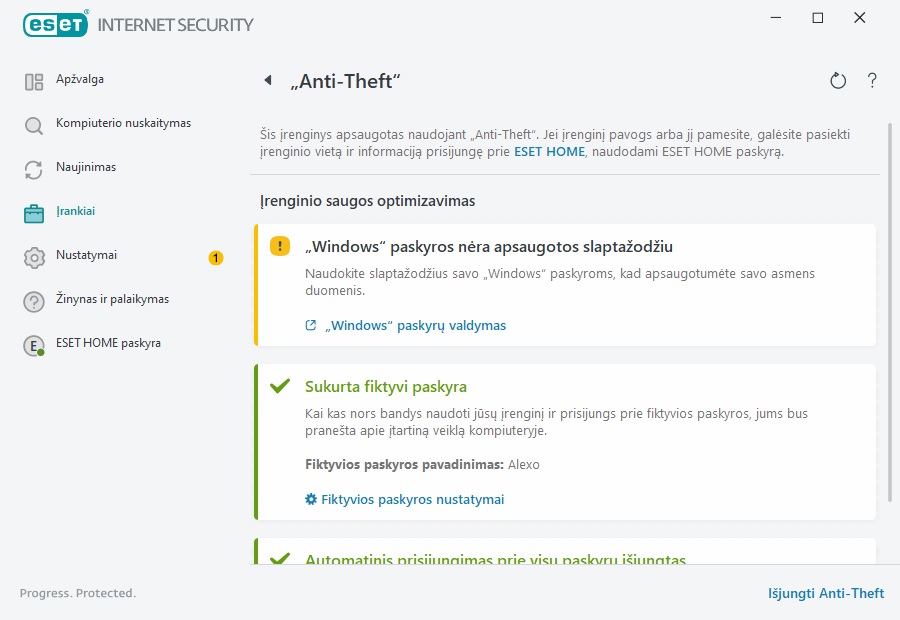Click the Kompiuterio nuskaitymas magnifier icon
Image resolution: width=900 pixels, height=620 pixels.
click(x=34, y=126)
